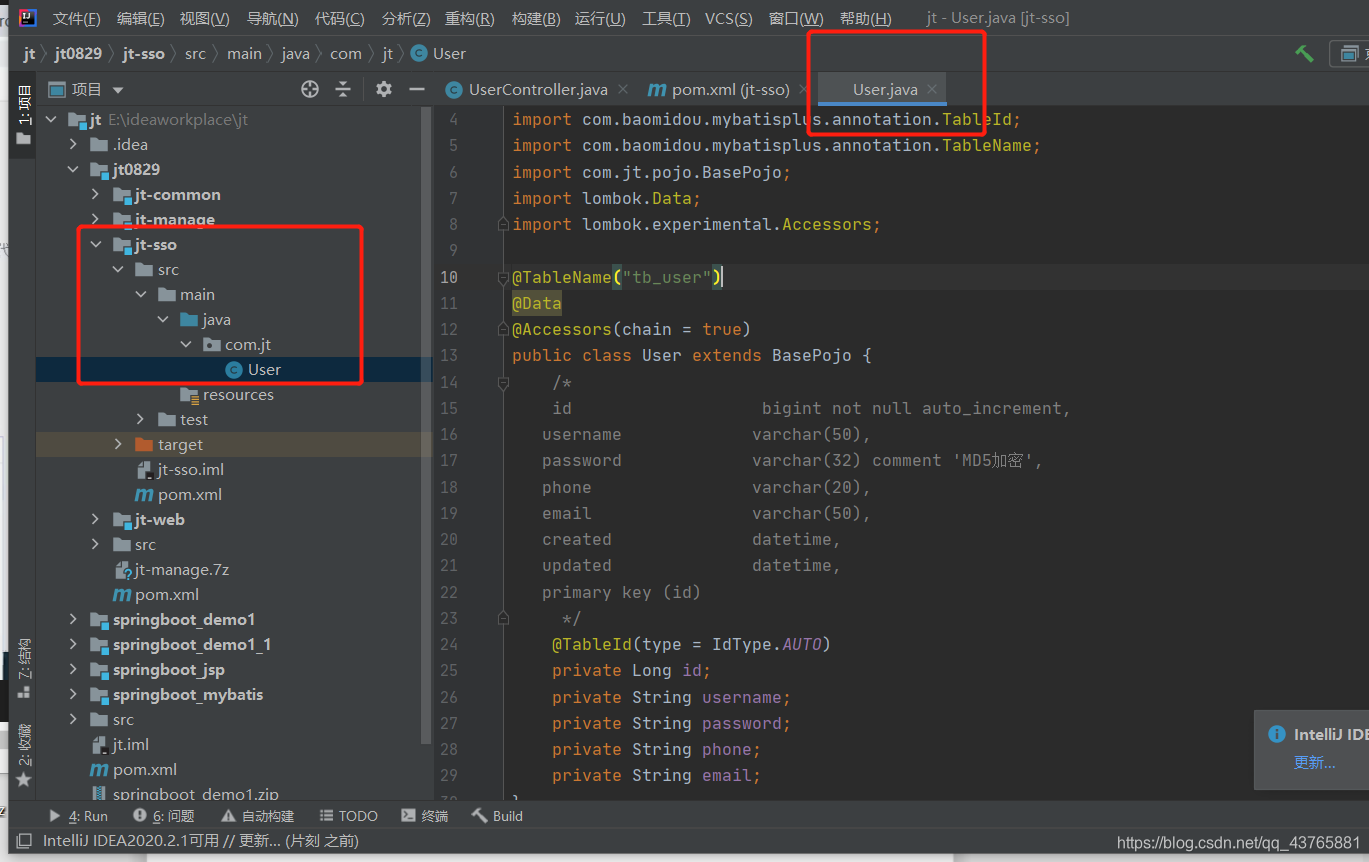Open the Problems tool window
Image resolution: width=1369 pixels, height=862 pixels.
coord(164,816)
